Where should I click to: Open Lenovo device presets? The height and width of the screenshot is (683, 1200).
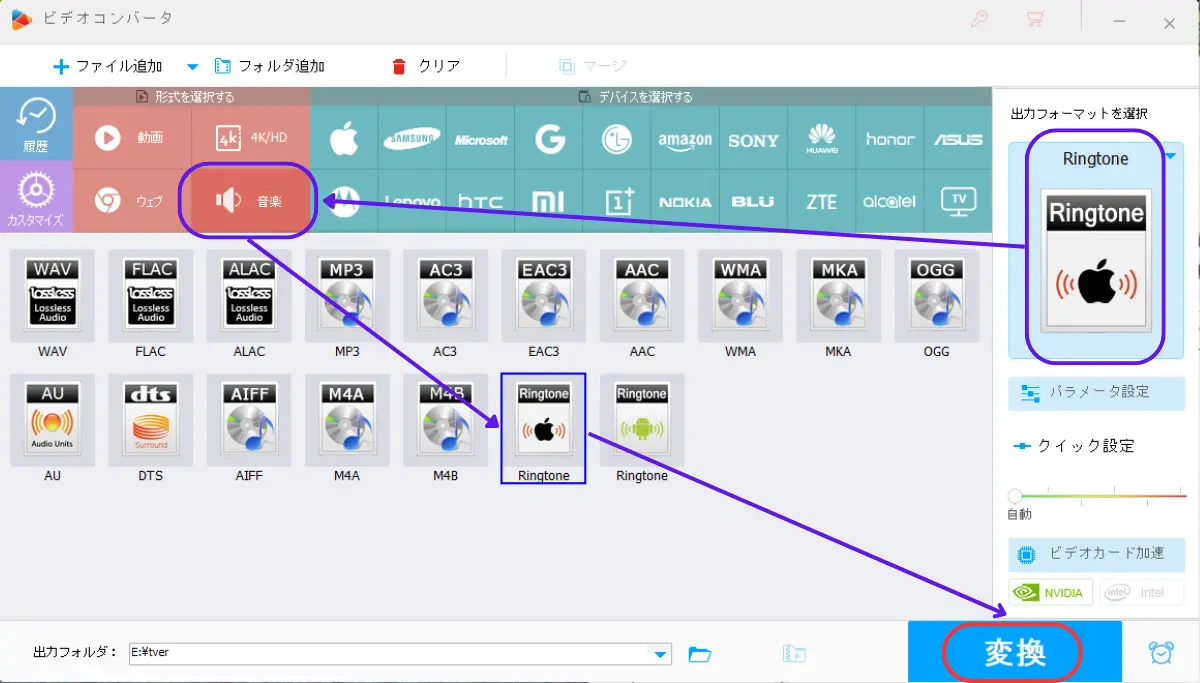pyautogui.click(x=412, y=202)
